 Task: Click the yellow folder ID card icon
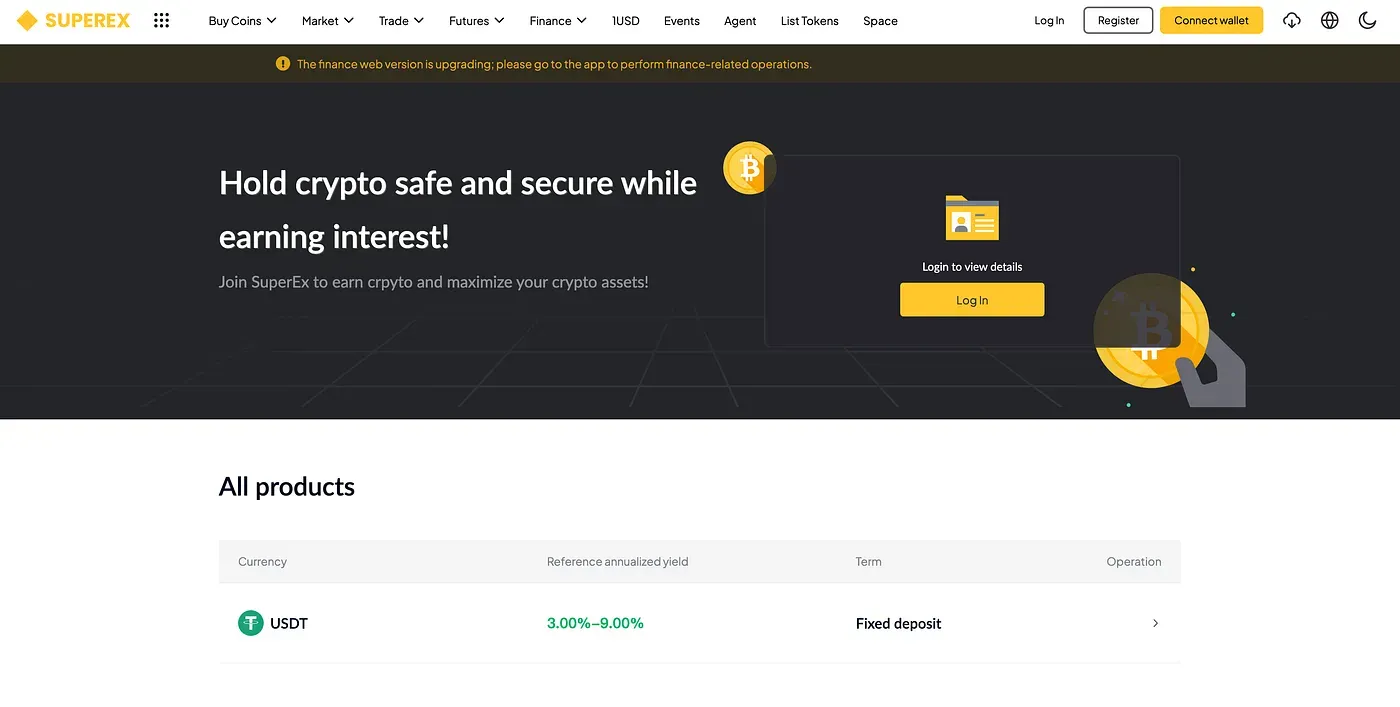pos(972,218)
